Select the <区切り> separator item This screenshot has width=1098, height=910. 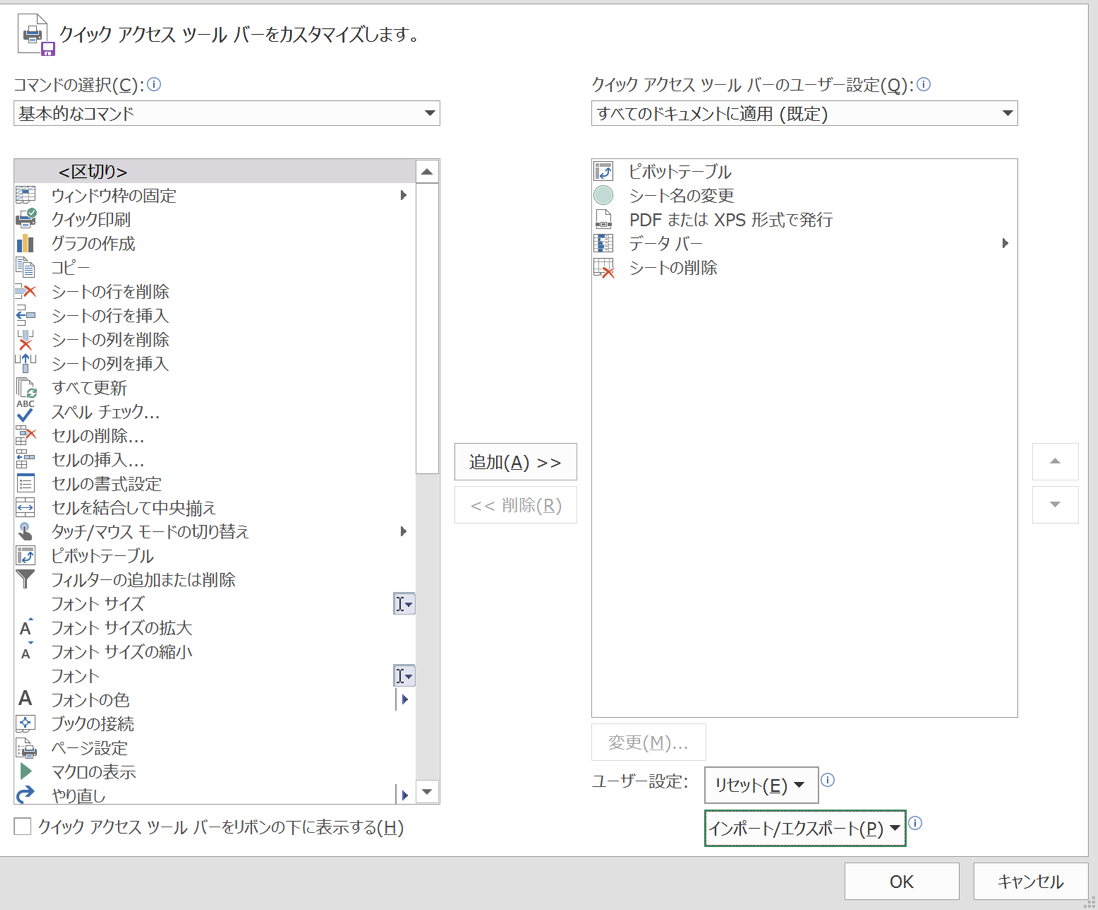pyautogui.click(x=93, y=172)
